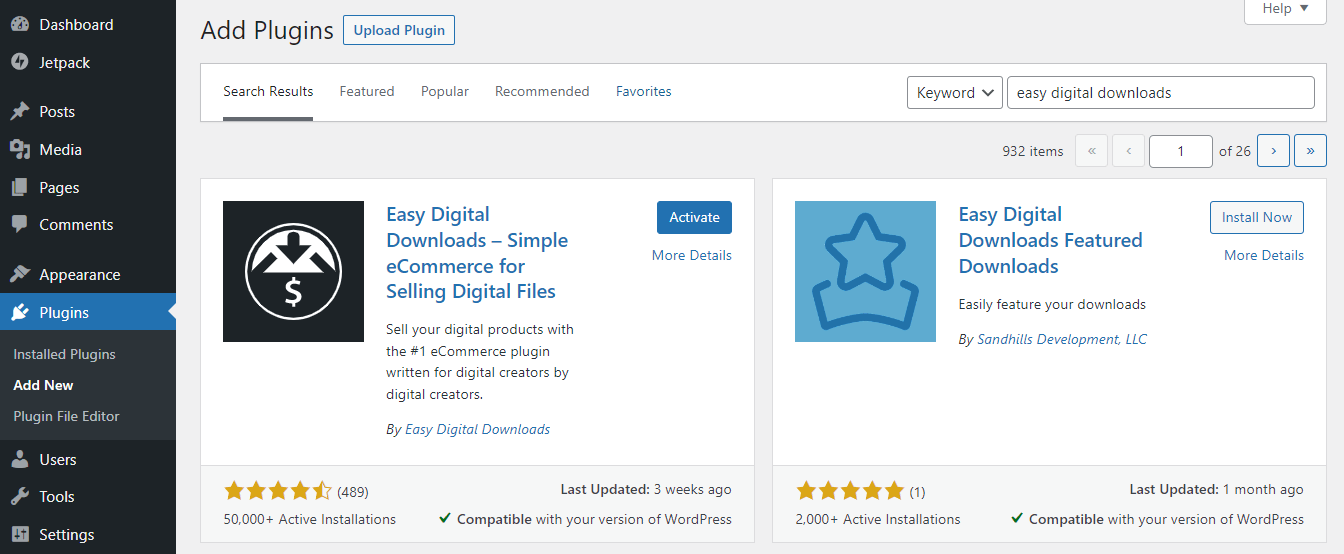This screenshot has height=554, width=1344.
Task: Open Plugin File Editor submenu item
Action: (x=66, y=416)
